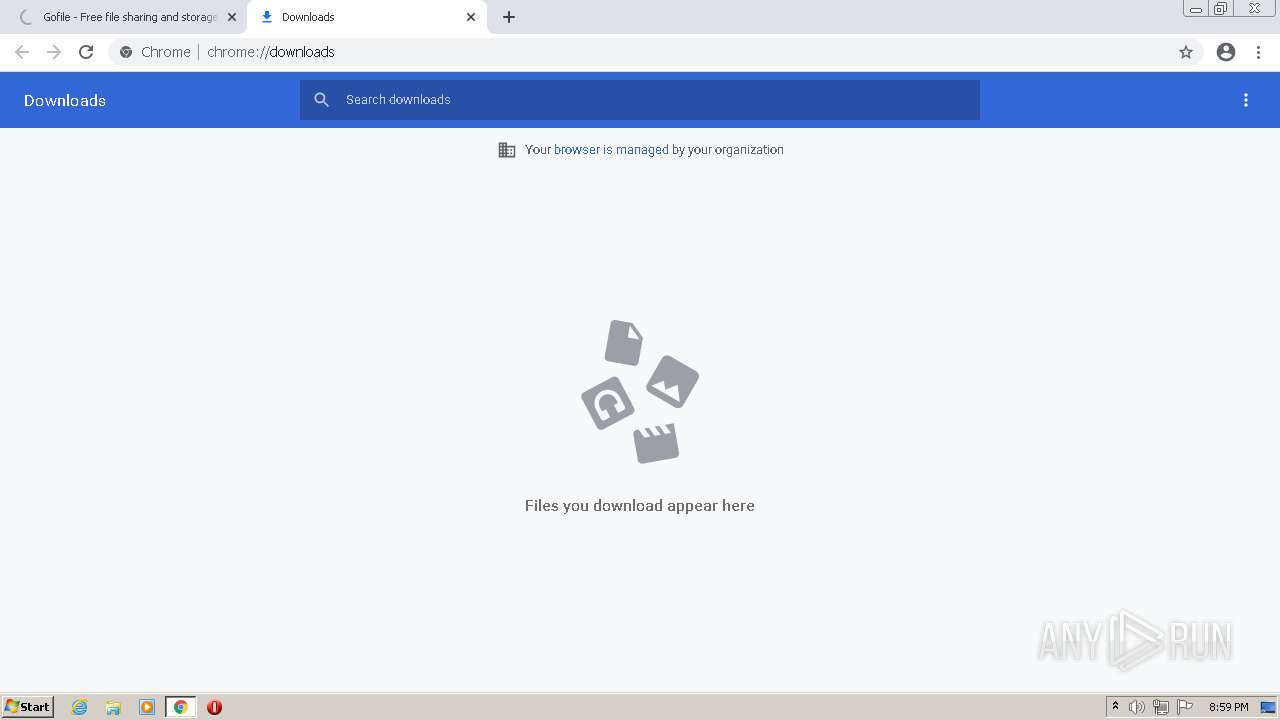The width and height of the screenshot is (1280, 720).
Task: Launch Windows Media Player from taskbar
Action: (147, 707)
